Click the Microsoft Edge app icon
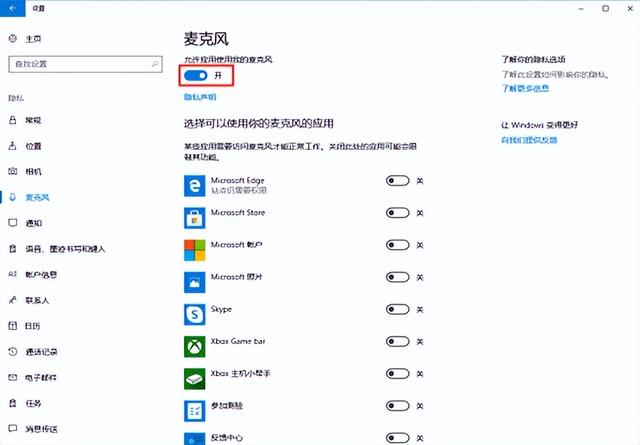 (x=195, y=186)
